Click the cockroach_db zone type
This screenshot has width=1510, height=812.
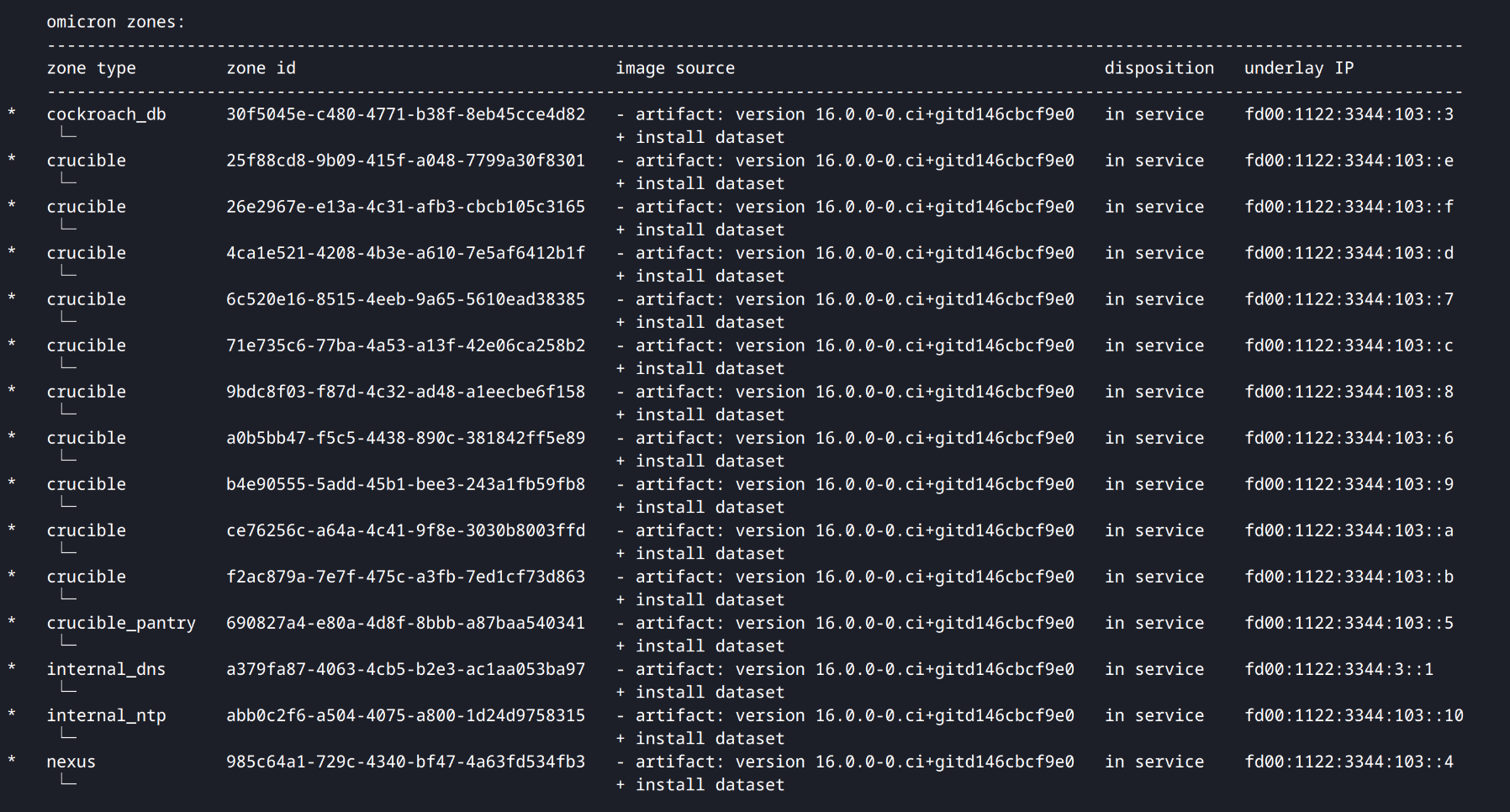click(x=107, y=114)
